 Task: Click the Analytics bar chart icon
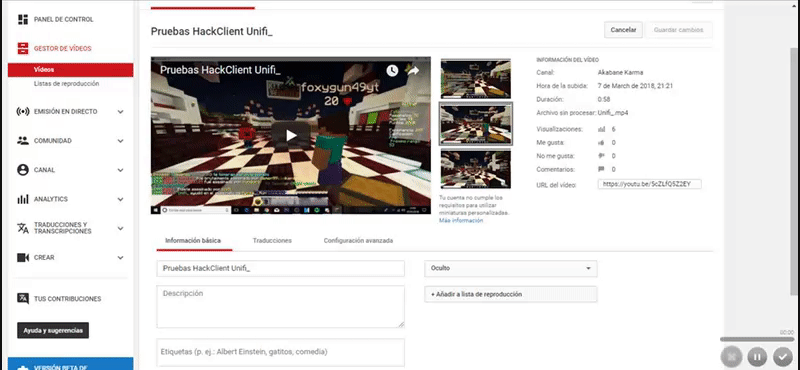[22, 199]
